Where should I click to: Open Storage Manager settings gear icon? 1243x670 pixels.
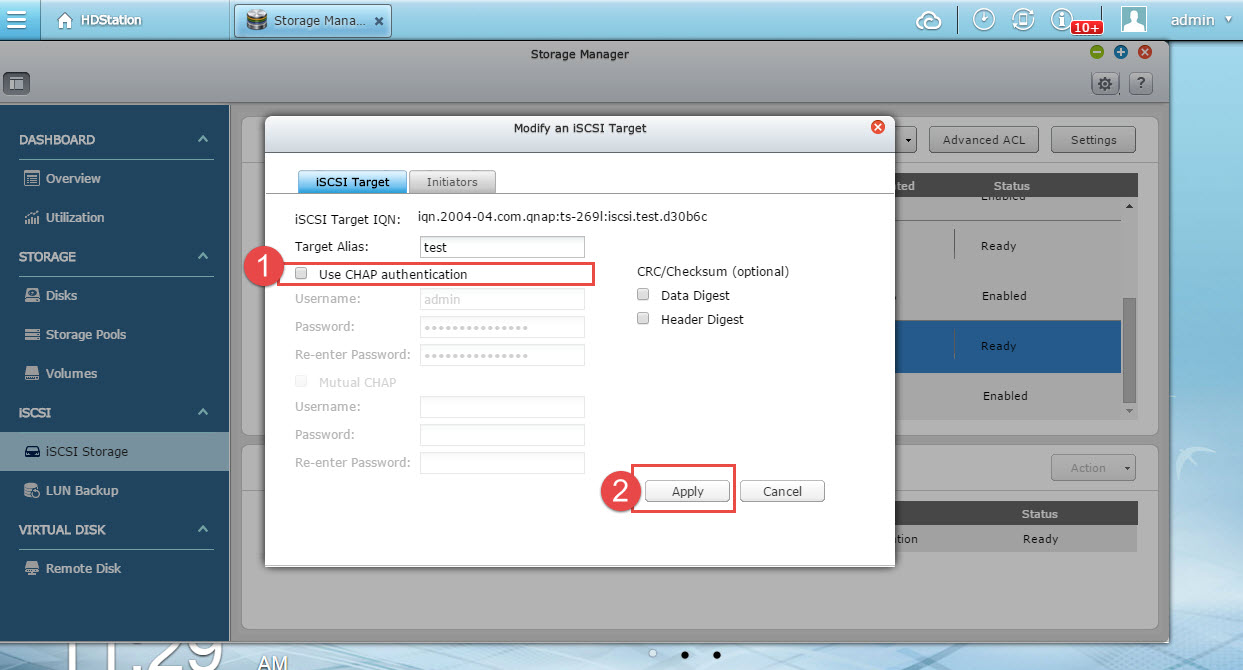(x=1104, y=84)
